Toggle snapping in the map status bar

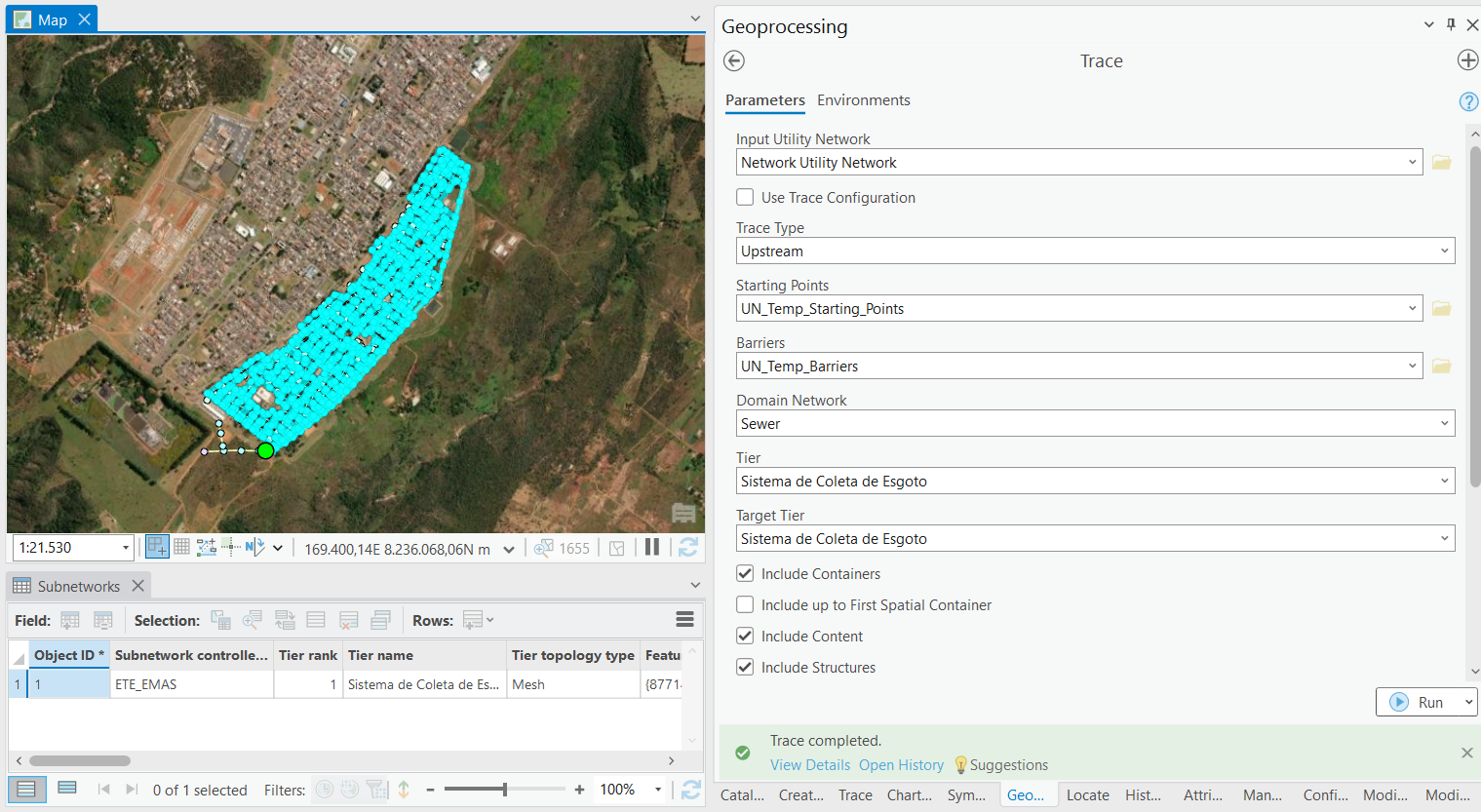click(x=230, y=547)
